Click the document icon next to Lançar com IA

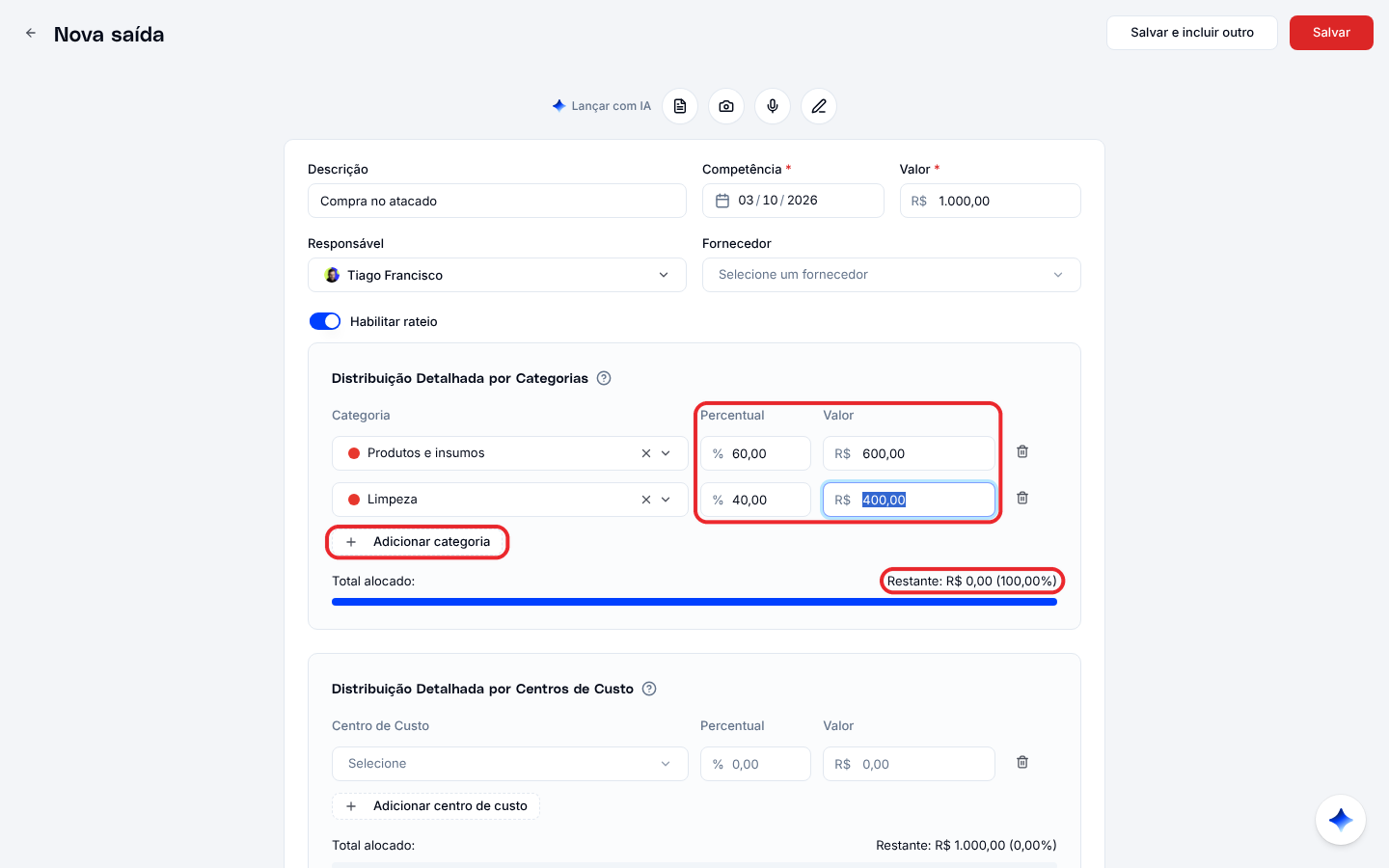(x=680, y=106)
